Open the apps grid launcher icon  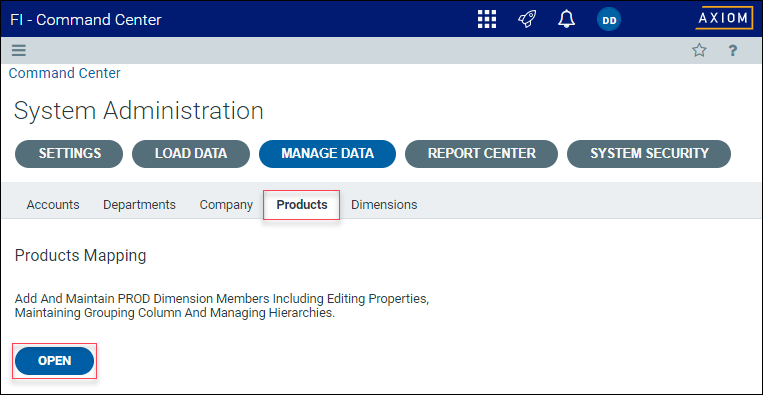487,19
